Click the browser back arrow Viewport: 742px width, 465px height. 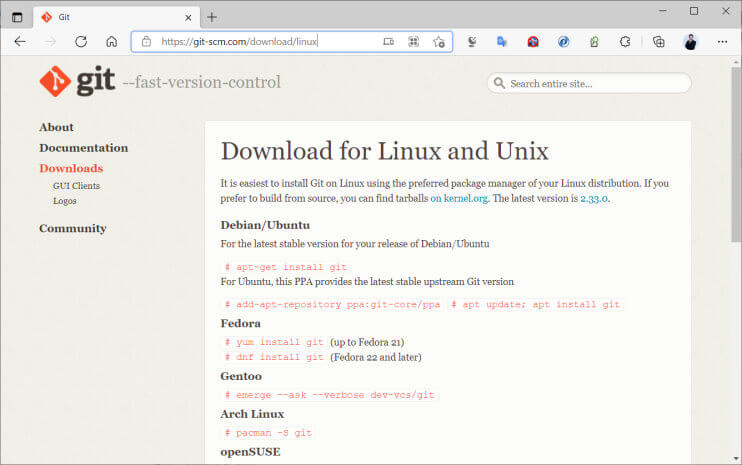pos(20,42)
